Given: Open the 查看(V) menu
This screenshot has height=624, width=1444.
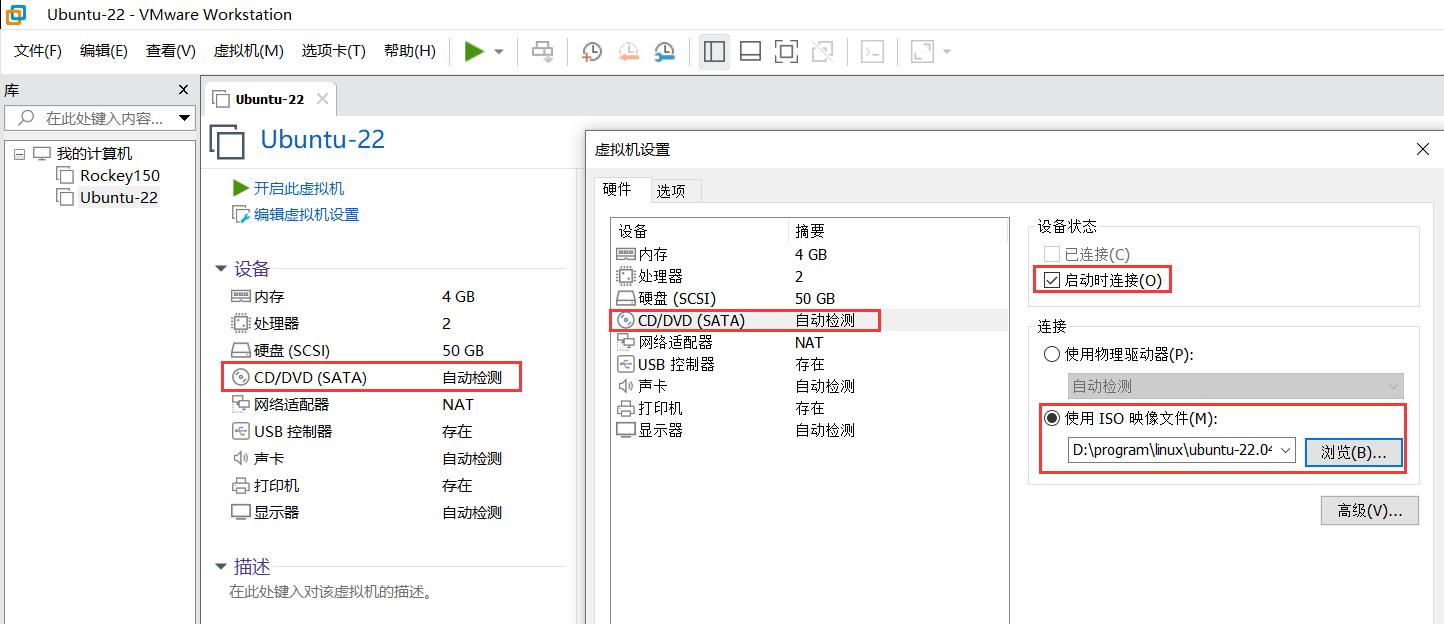Looking at the screenshot, I should click(x=171, y=51).
